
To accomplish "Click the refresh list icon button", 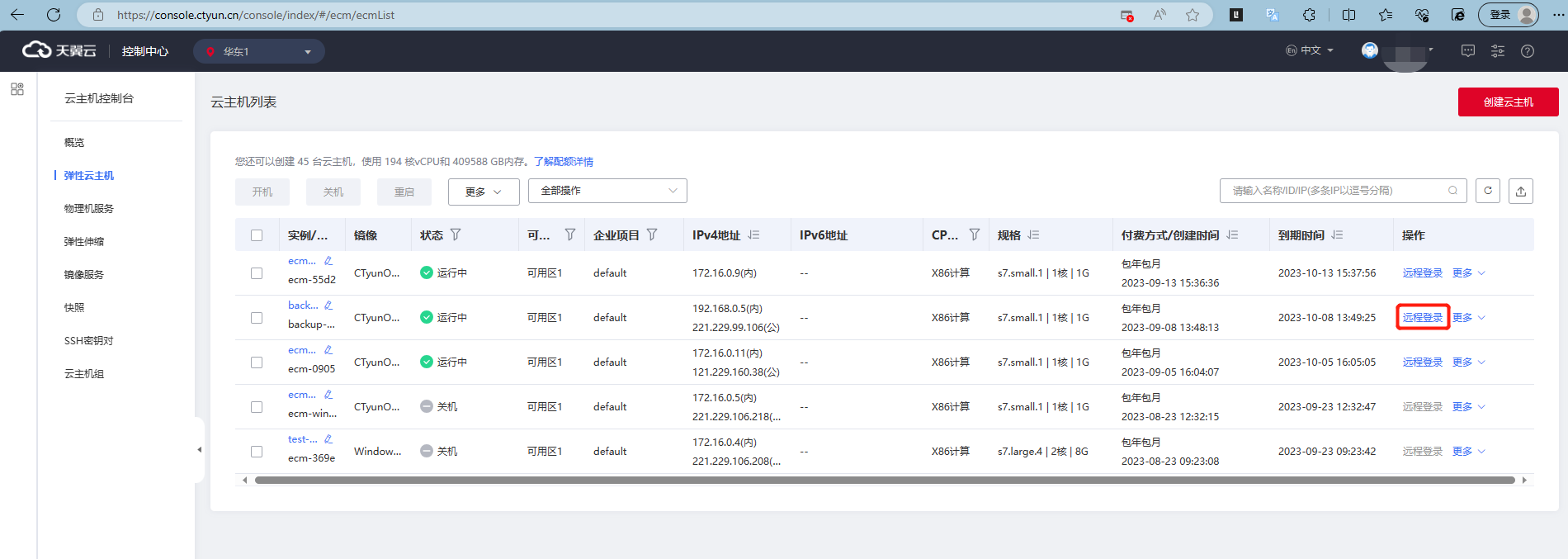I will pos(1487,191).
